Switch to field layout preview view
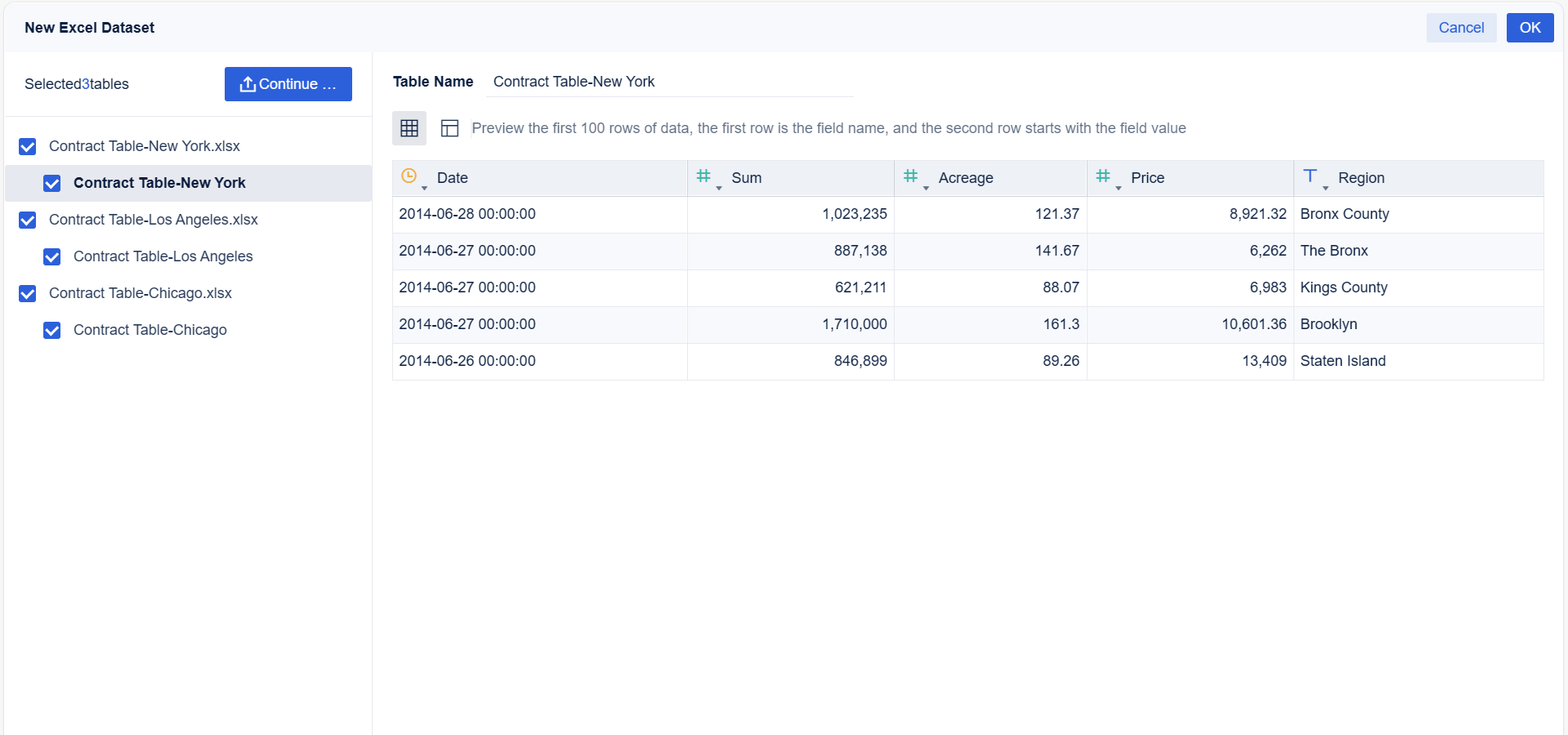Viewport: 1568px width, 735px height. 449,128
